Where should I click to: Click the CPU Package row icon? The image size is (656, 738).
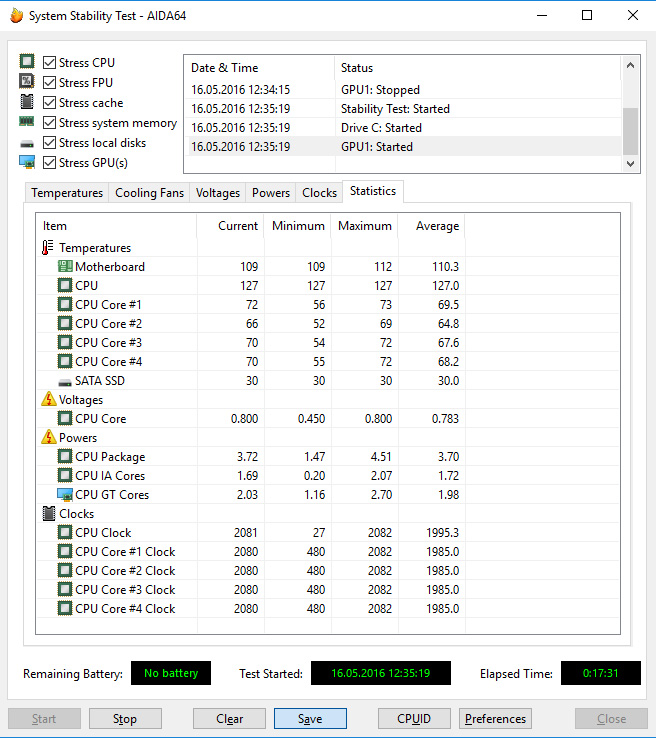click(65, 457)
